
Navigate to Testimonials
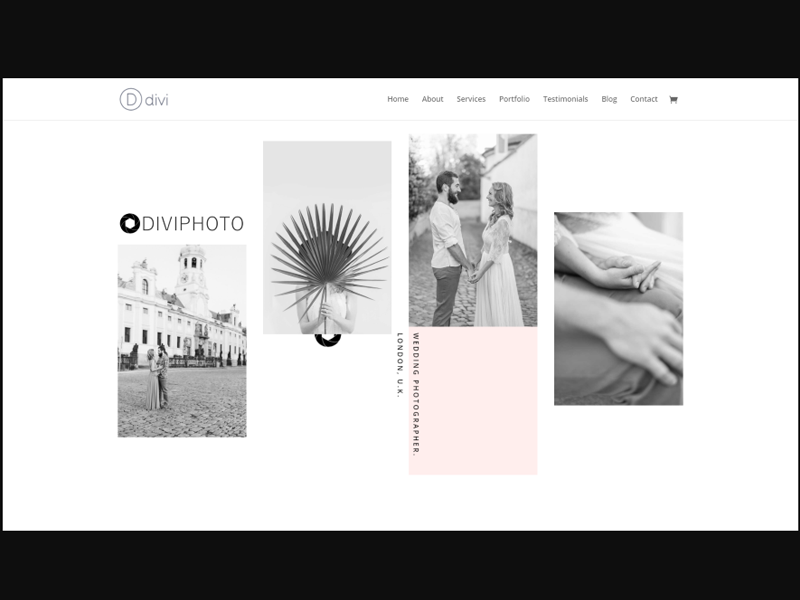565,99
